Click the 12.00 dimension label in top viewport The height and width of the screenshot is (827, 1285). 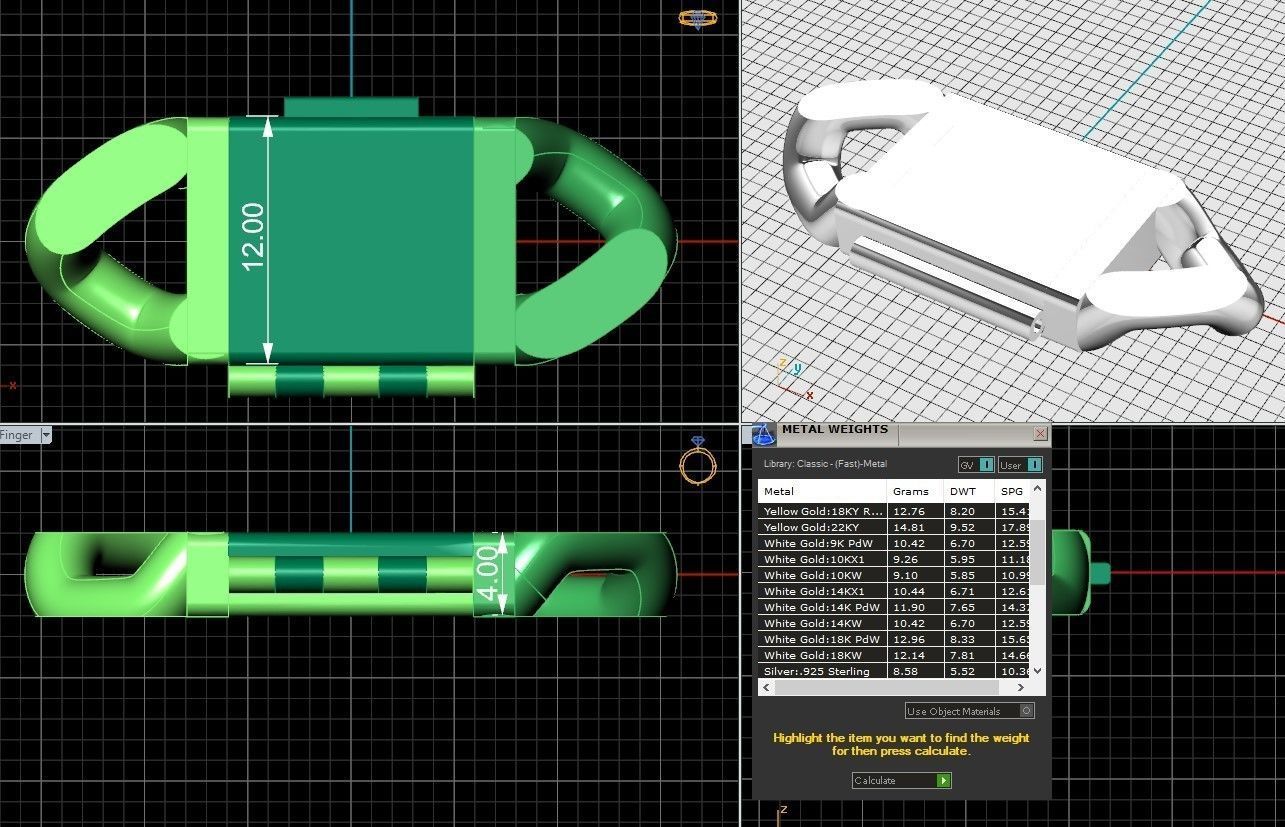click(x=252, y=235)
